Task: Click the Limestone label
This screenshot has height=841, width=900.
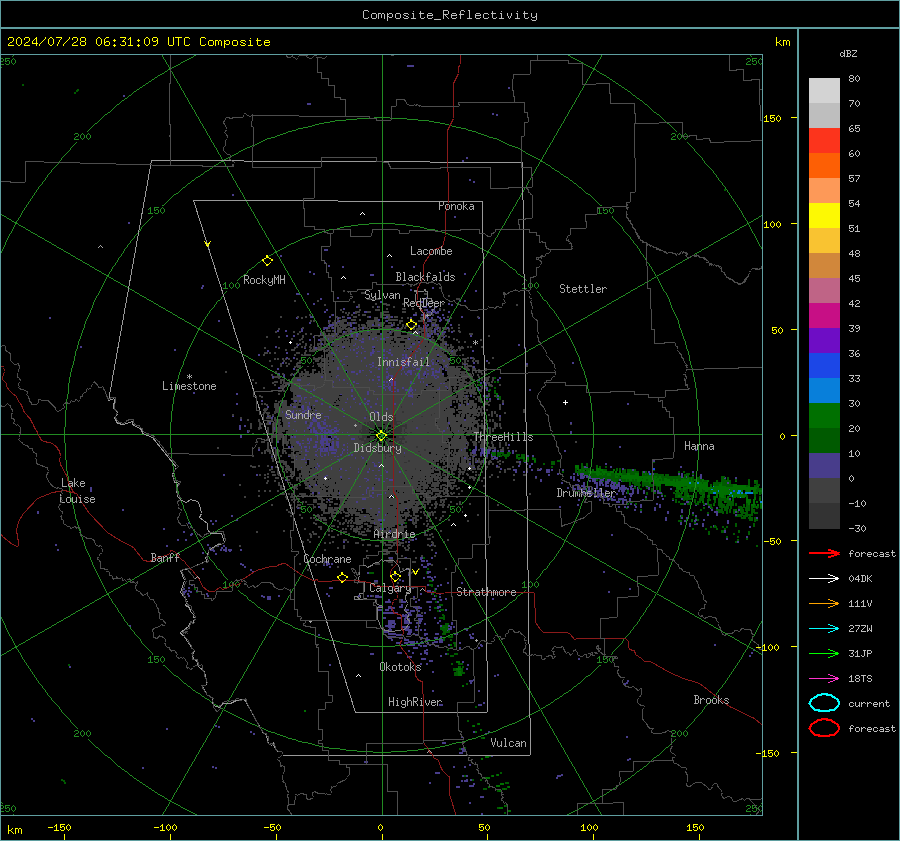Action: (189, 386)
